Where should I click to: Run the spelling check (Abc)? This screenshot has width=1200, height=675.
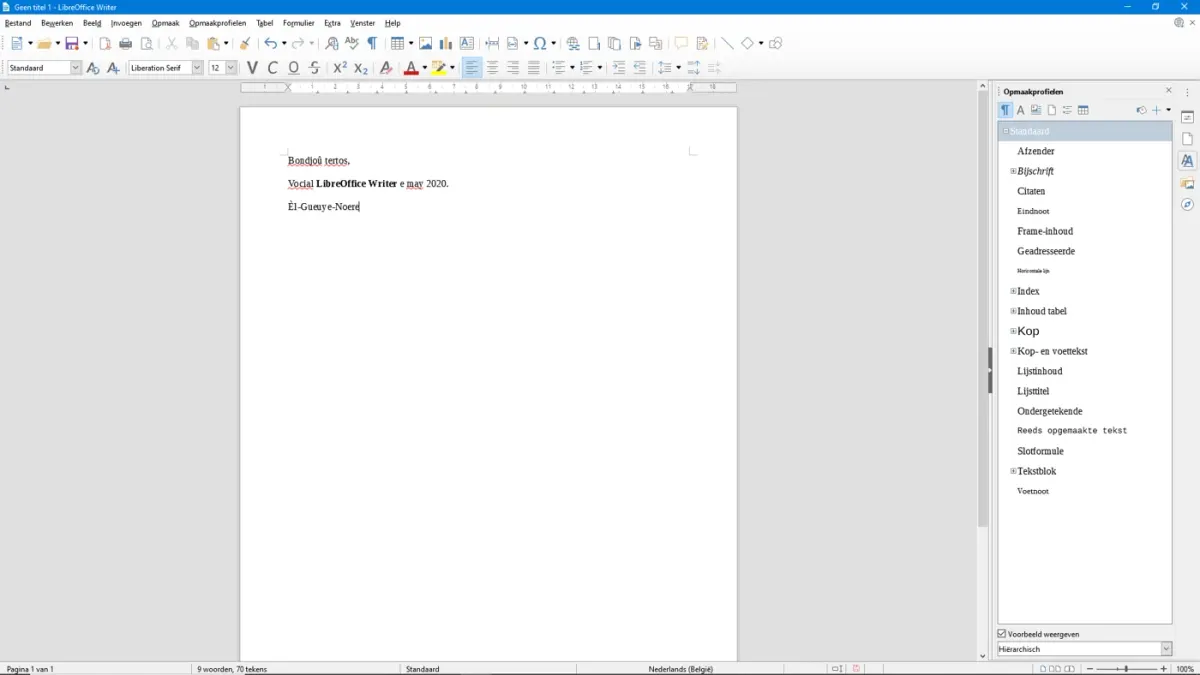pyautogui.click(x=352, y=43)
